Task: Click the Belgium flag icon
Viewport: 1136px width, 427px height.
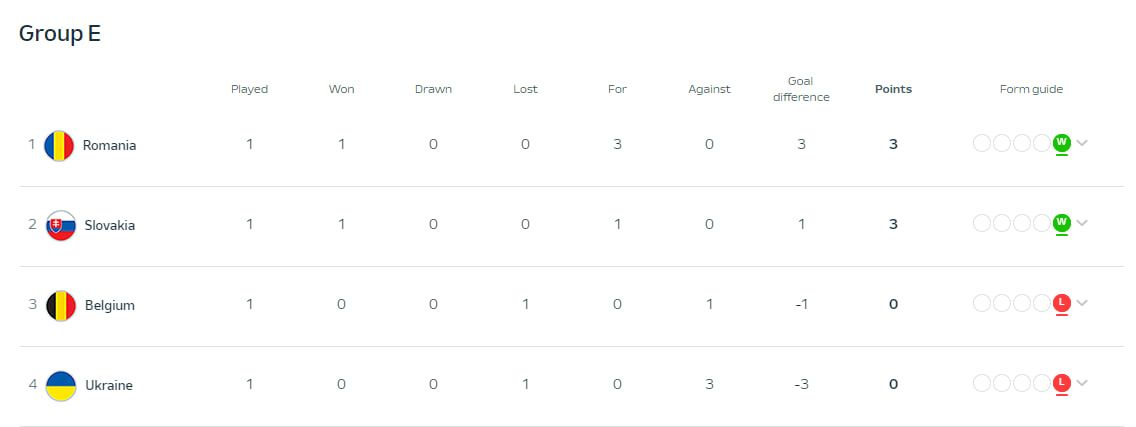Action: [60, 305]
